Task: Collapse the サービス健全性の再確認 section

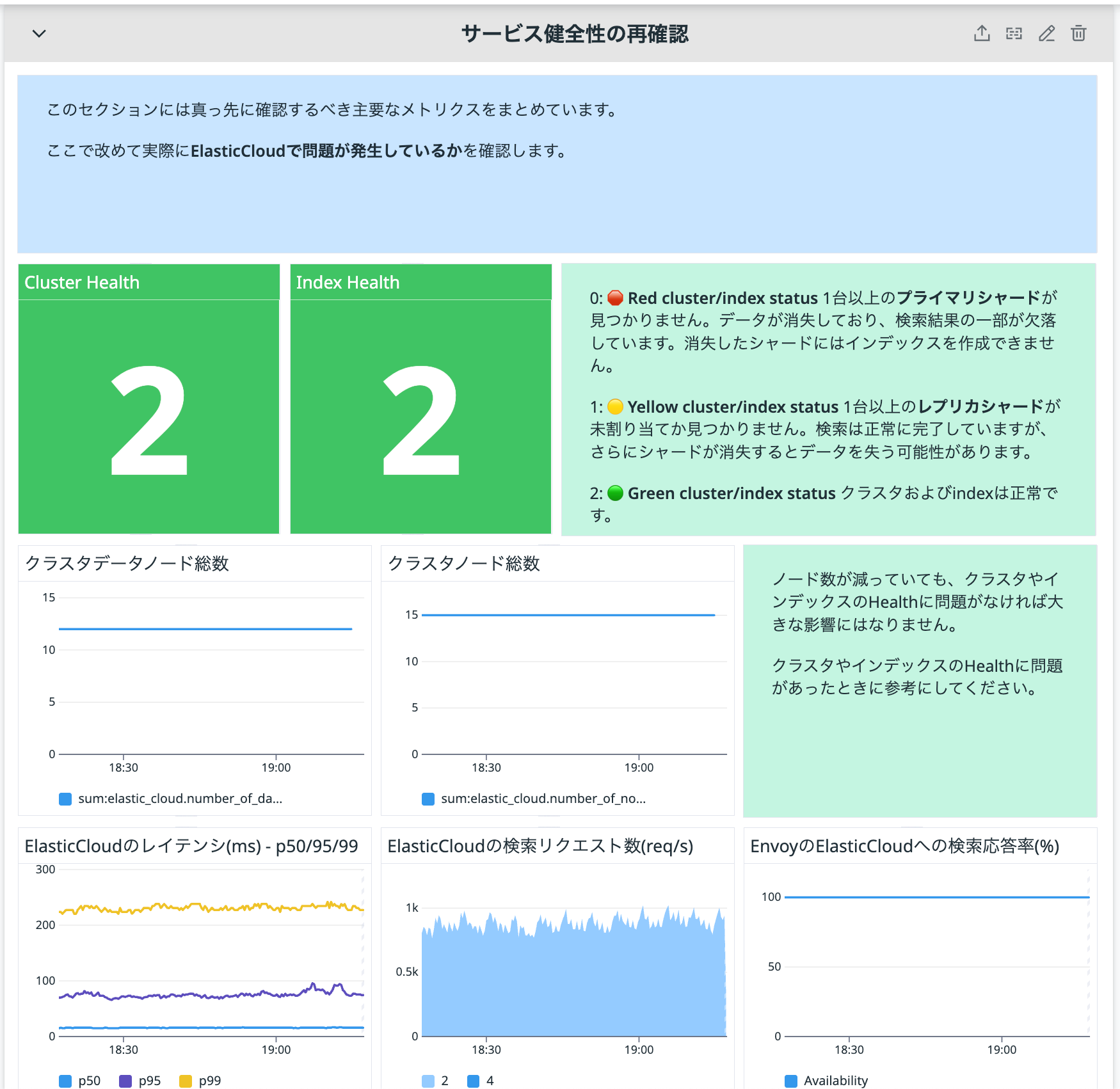Action: [x=38, y=33]
